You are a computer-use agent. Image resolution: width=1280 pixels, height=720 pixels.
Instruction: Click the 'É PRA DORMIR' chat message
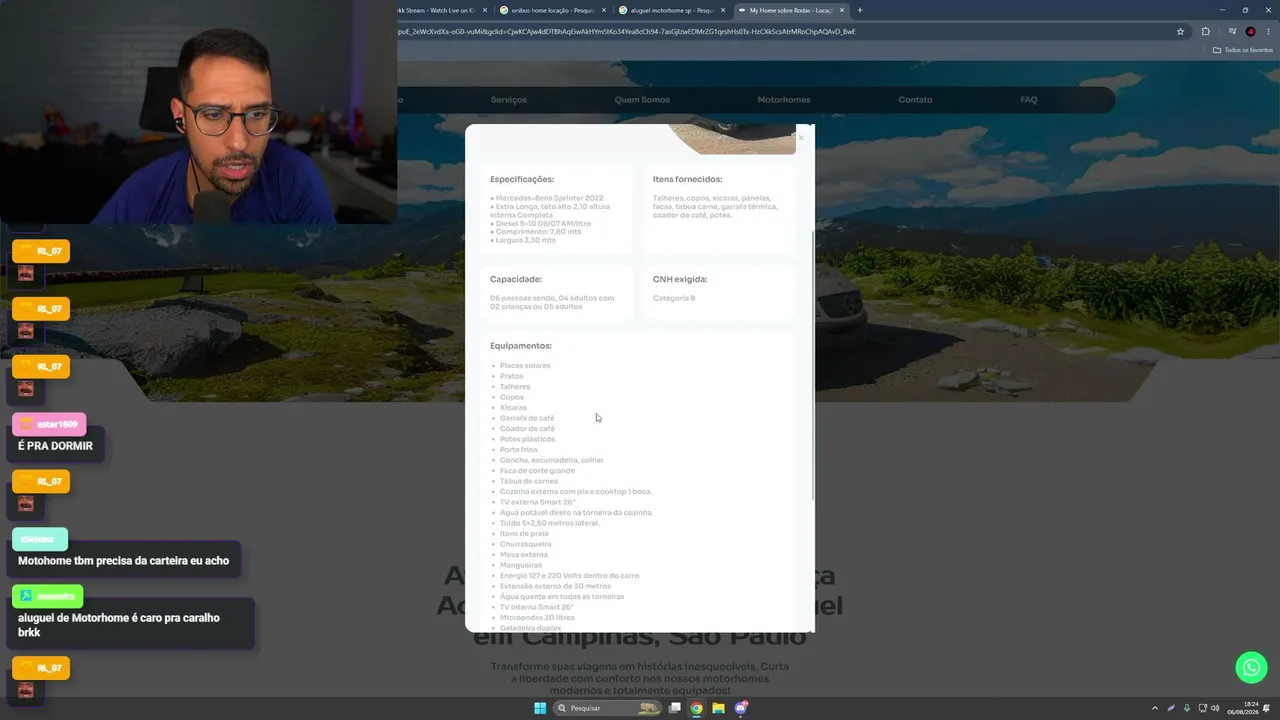pos(55,446)
